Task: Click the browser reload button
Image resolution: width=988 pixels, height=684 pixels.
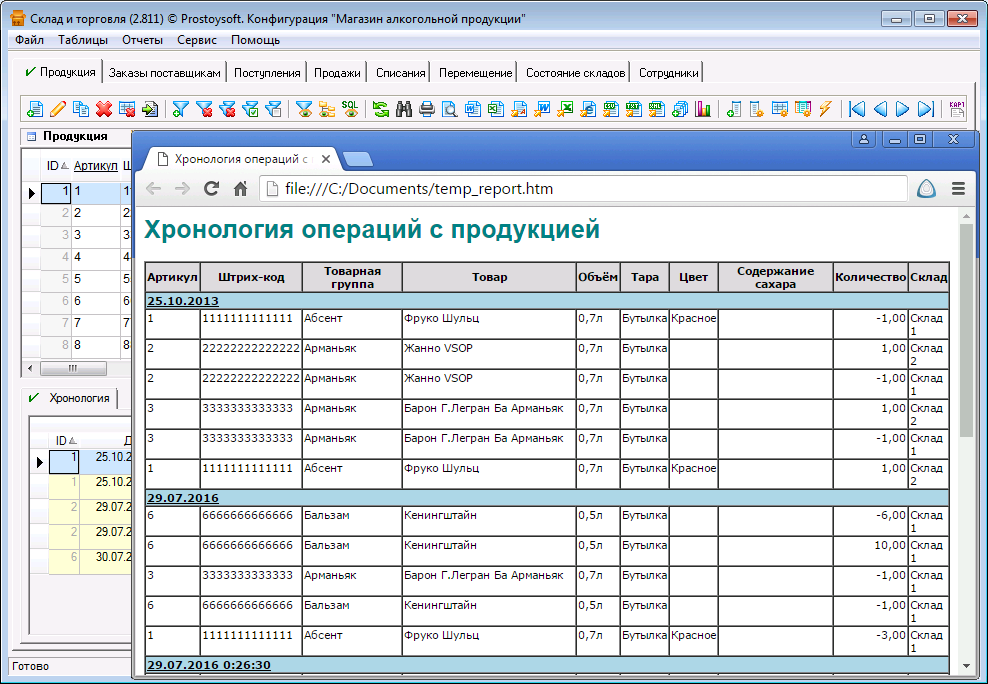Action: [211, 188]
